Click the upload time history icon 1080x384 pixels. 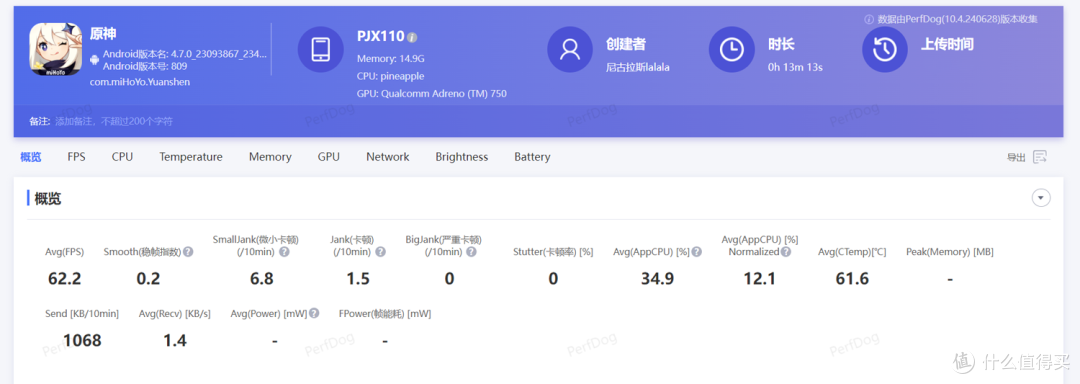tap(885, 50)
